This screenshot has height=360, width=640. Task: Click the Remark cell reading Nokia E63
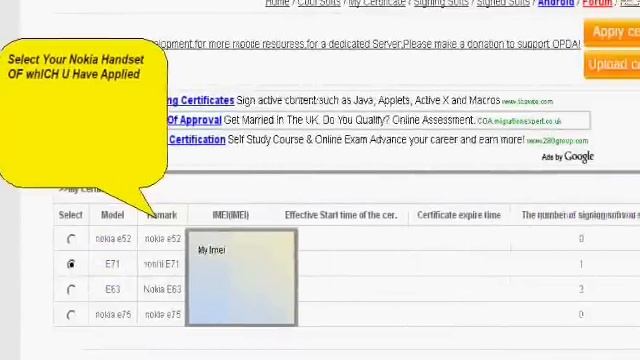pyautogui.click(x=162, y=289)
